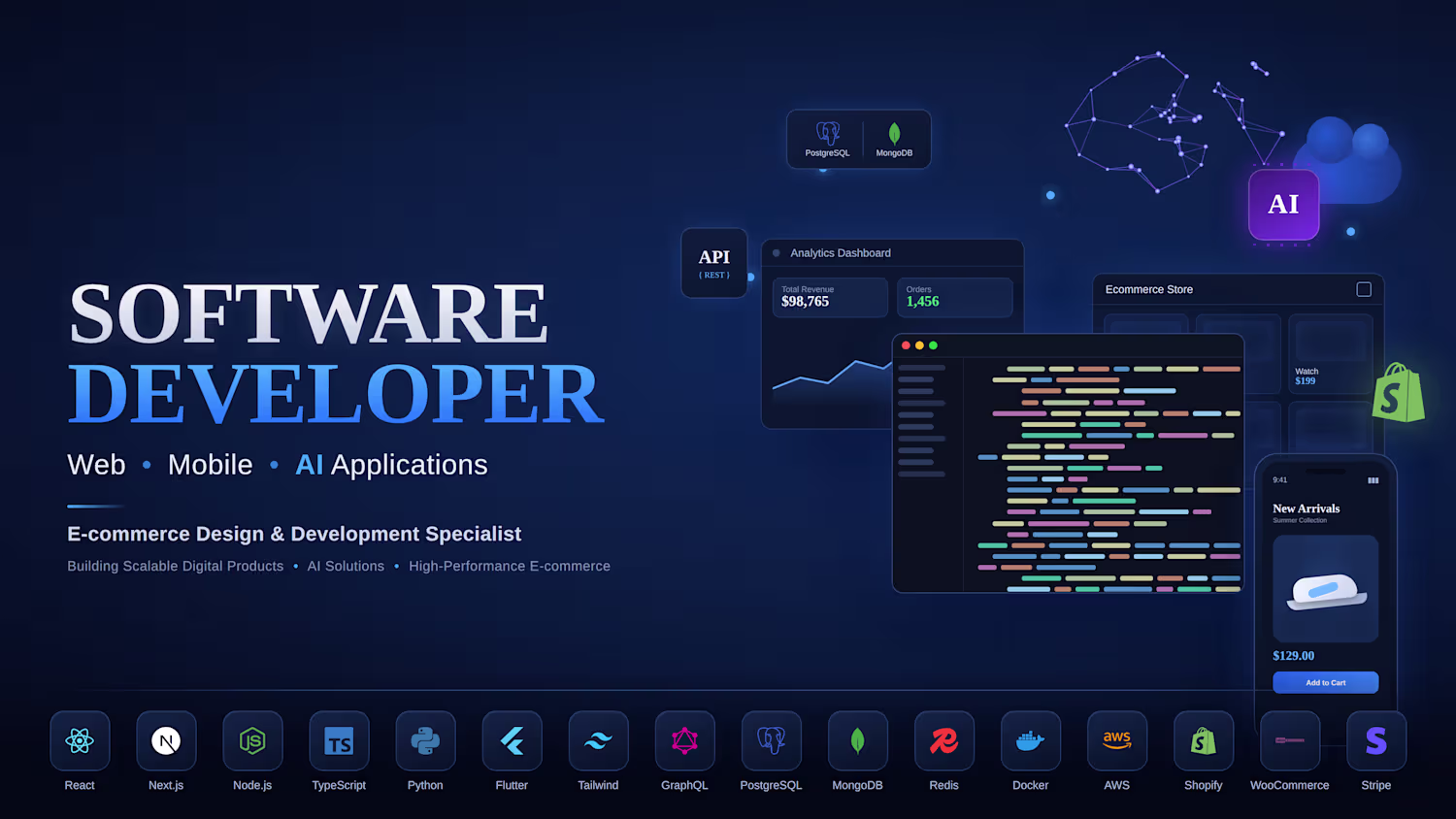1456x819 pixels.
Task: Select PostgreSQL icon in the tech stack row
Action: (x=771, y=741)
